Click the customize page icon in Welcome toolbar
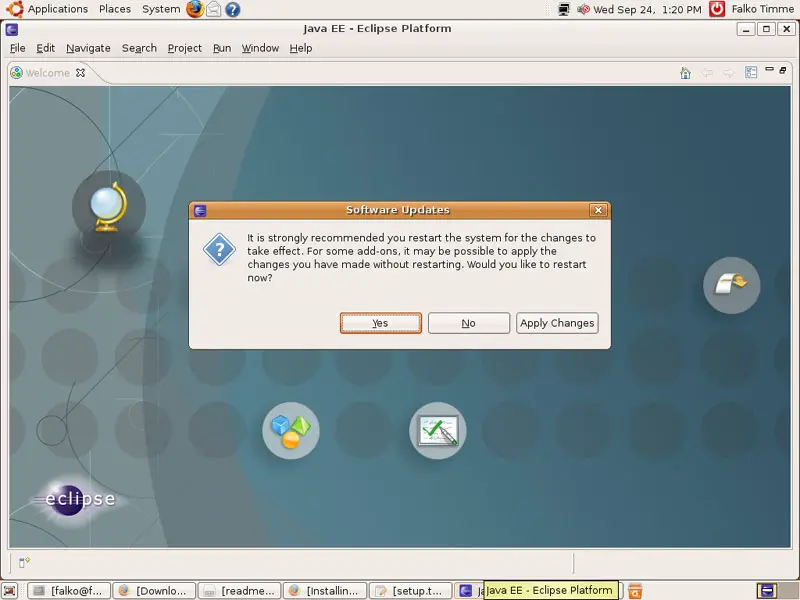800x600 pixels. tap(751, 72)
